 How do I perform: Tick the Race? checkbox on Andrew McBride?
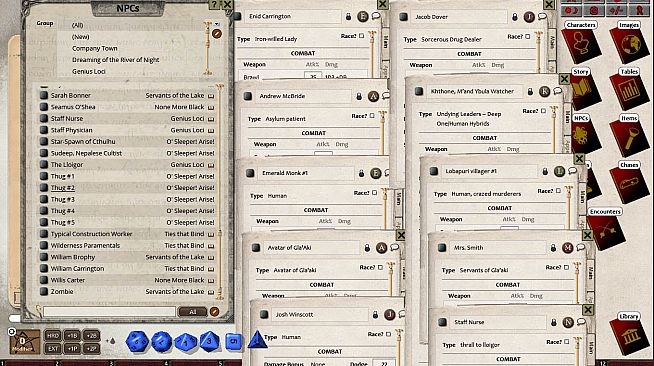click(x=372, y=116)
